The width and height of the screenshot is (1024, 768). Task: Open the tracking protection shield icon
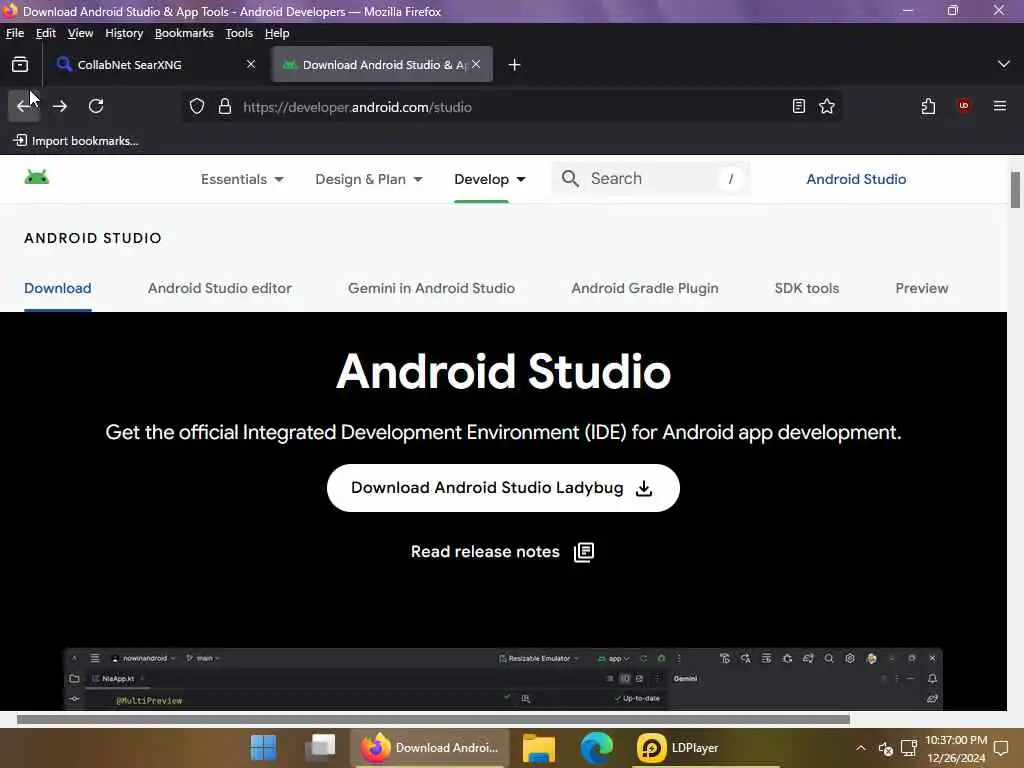[197, 106]
